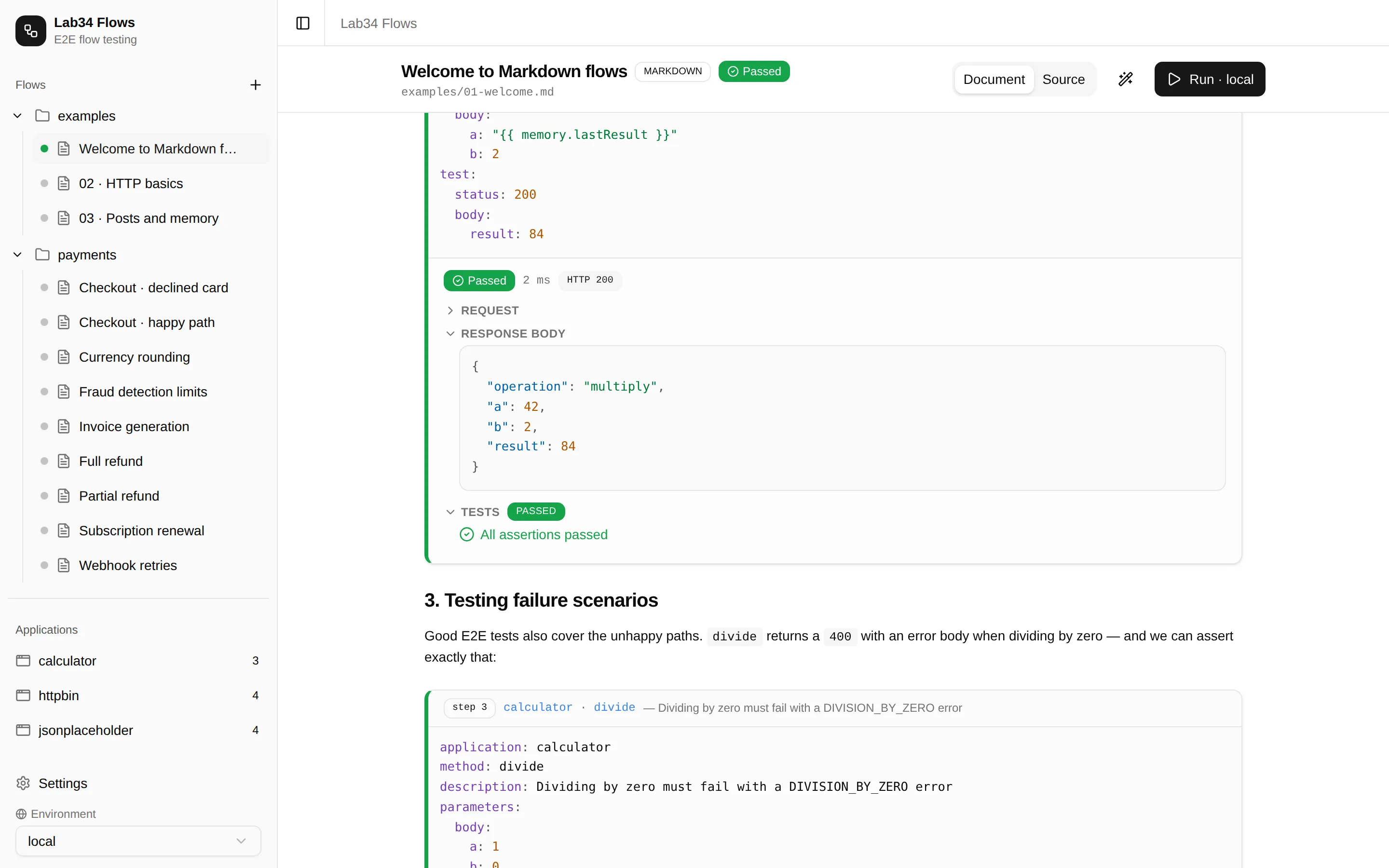Click the examples folder icon
Image resolution: width=1389 pixels, height=868 pixels.
42,115
